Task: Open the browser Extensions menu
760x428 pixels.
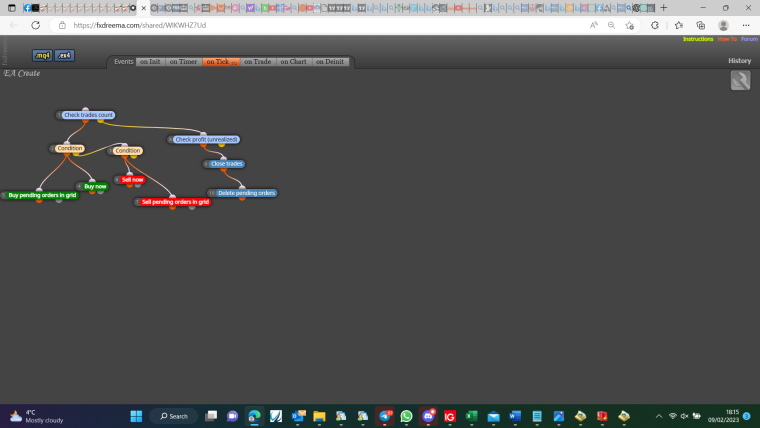Action: coord(655,25)
